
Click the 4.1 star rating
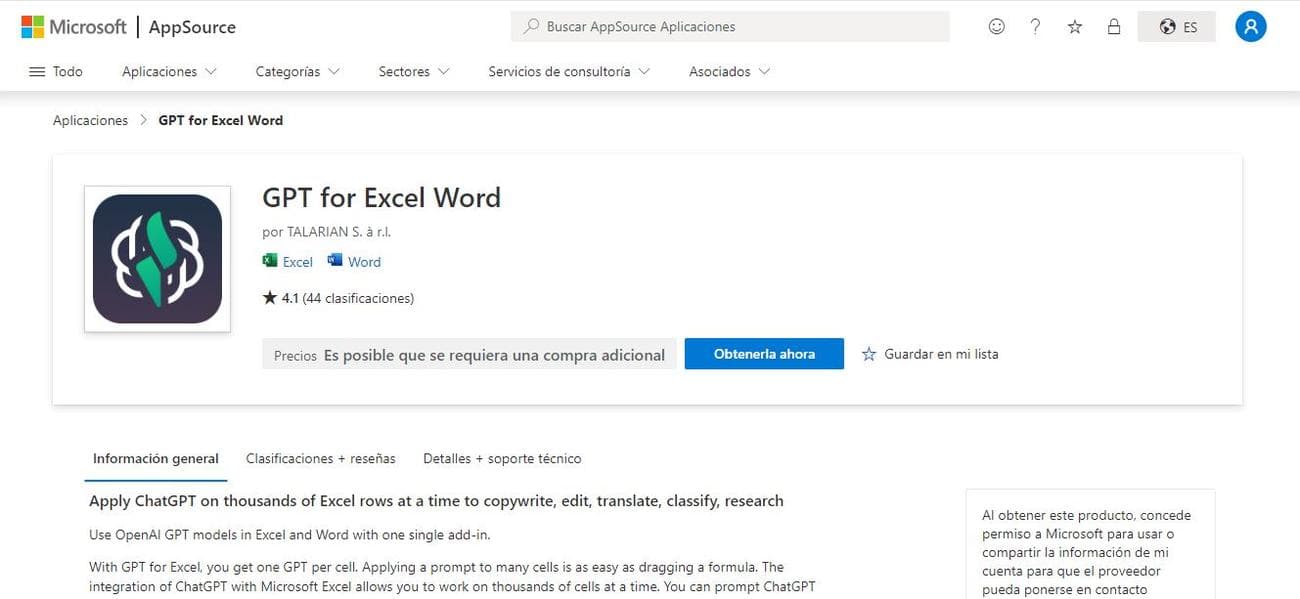tap(280, 298)
